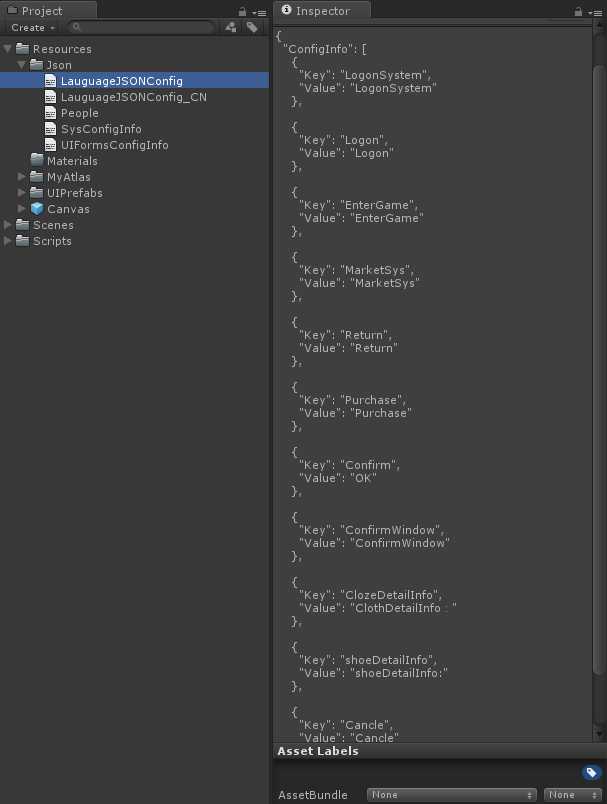Click the Asset Labels header

click(x=318, y=751)
